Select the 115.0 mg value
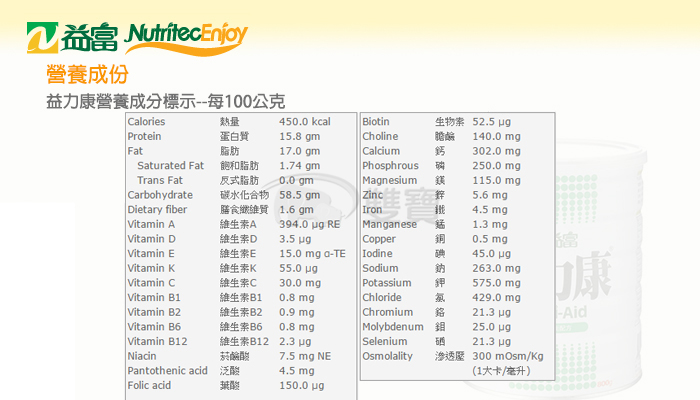This screenshot has height=400, width=700. (x=496, y=180)
